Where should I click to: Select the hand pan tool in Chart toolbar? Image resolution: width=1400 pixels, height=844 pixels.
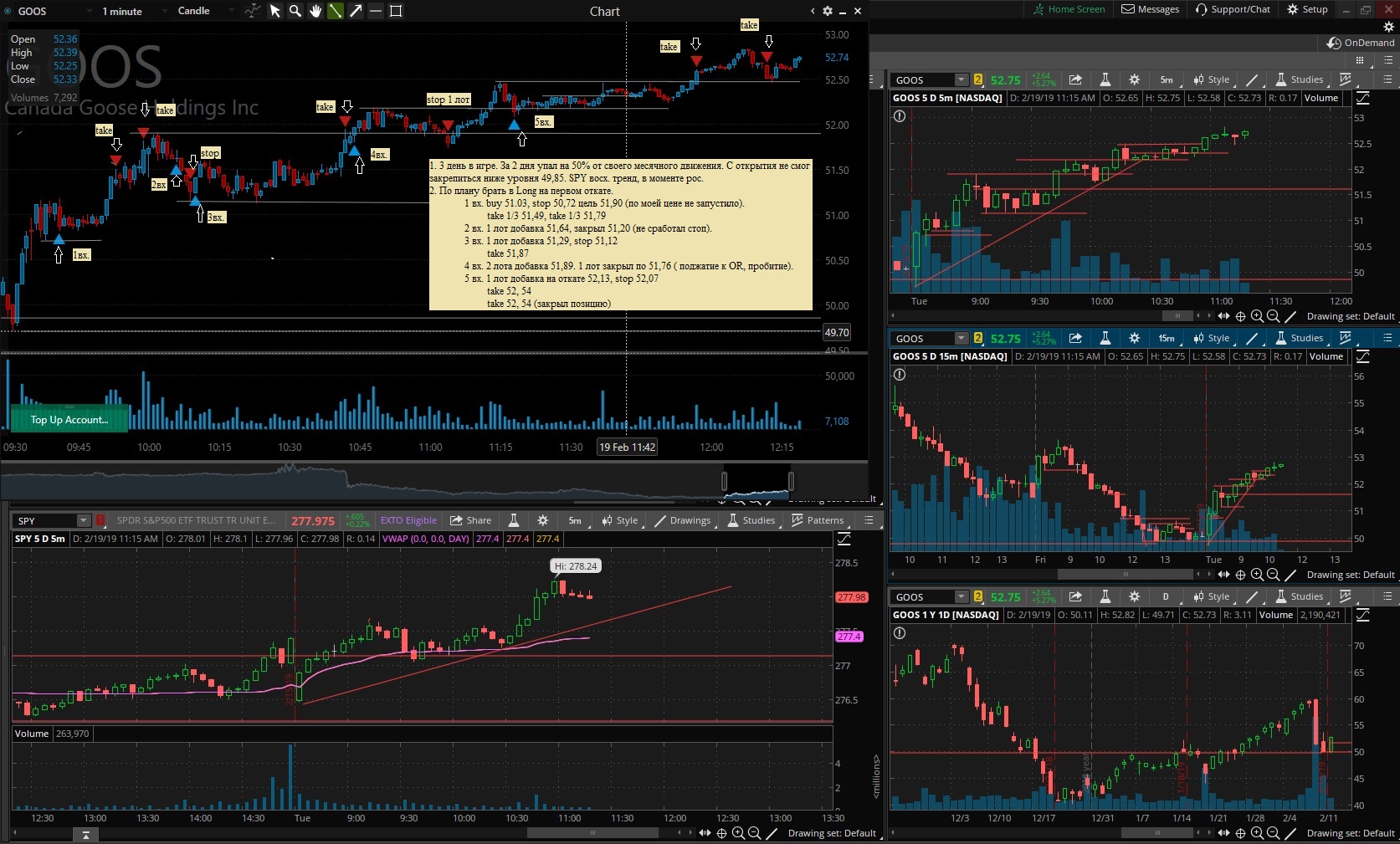pos(315,11)
